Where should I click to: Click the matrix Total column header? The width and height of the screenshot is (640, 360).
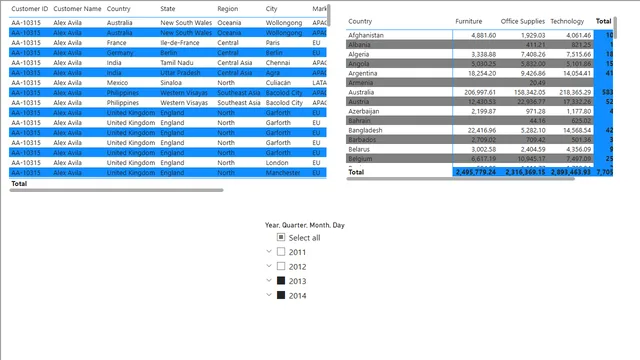click(604, 21)
